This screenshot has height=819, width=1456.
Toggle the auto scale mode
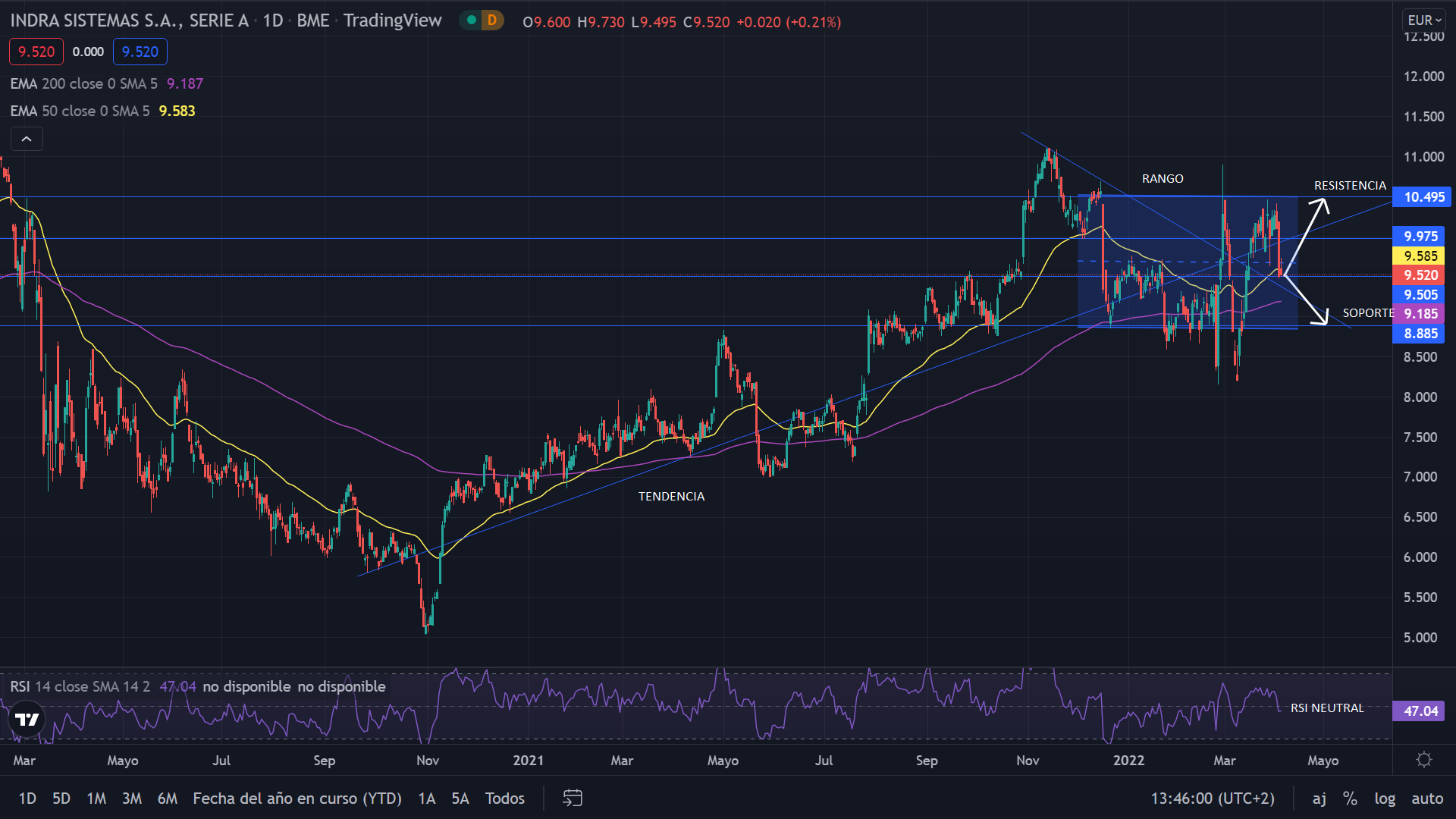coord(1426,798)
